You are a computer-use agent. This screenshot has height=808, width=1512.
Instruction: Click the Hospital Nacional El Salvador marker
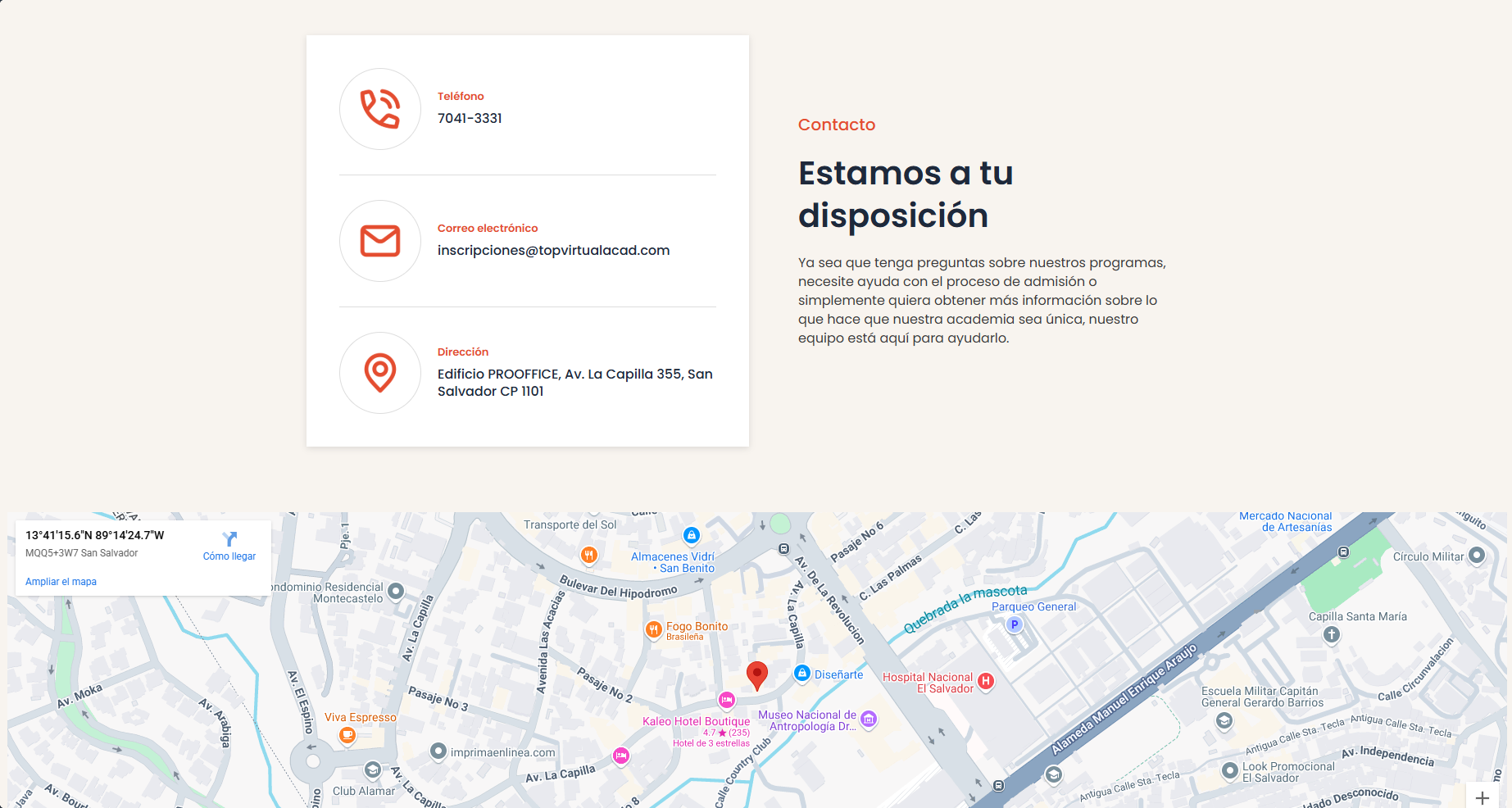986,681
